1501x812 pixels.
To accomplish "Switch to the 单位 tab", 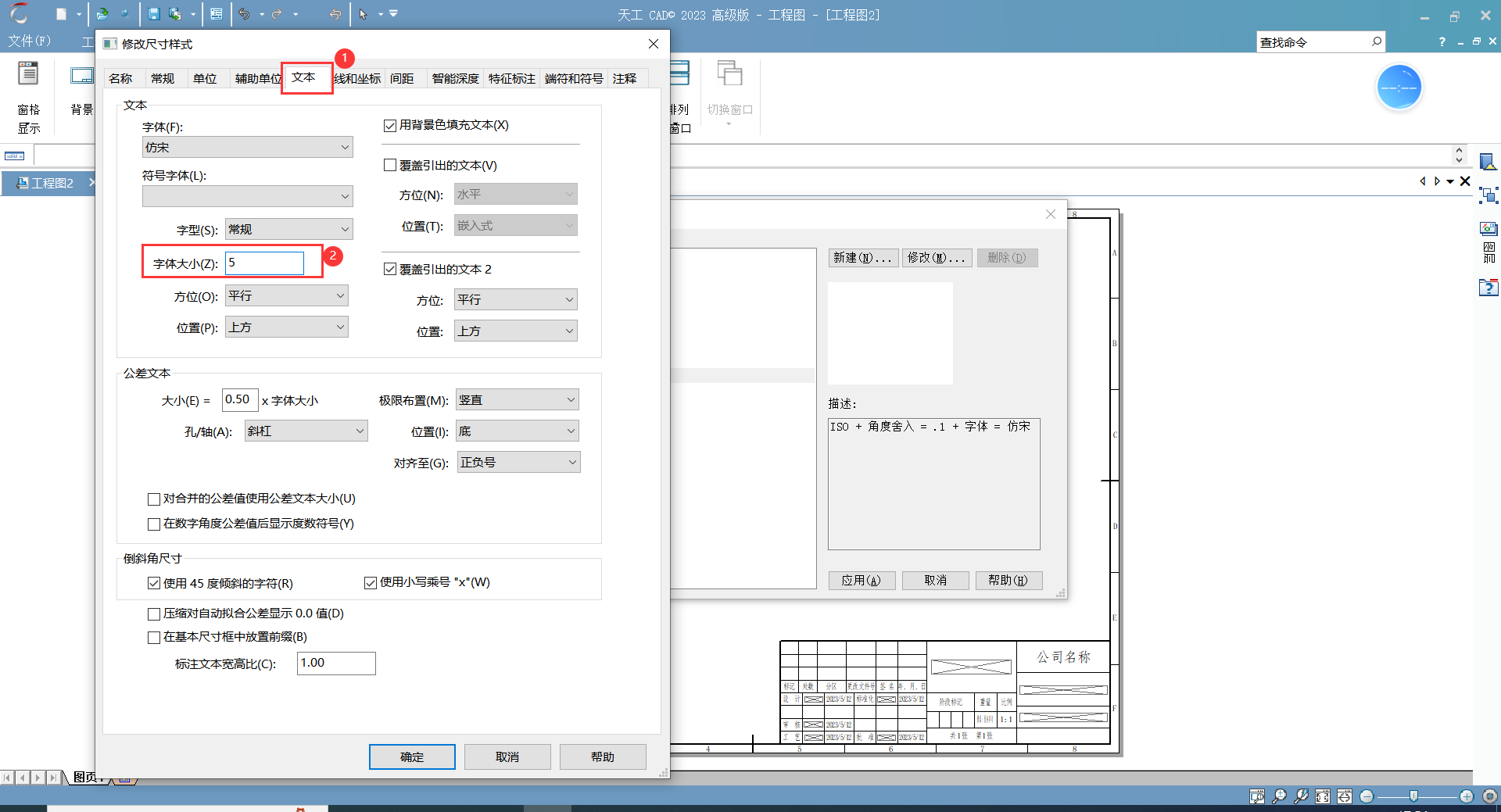I will (x=205, y=79).
